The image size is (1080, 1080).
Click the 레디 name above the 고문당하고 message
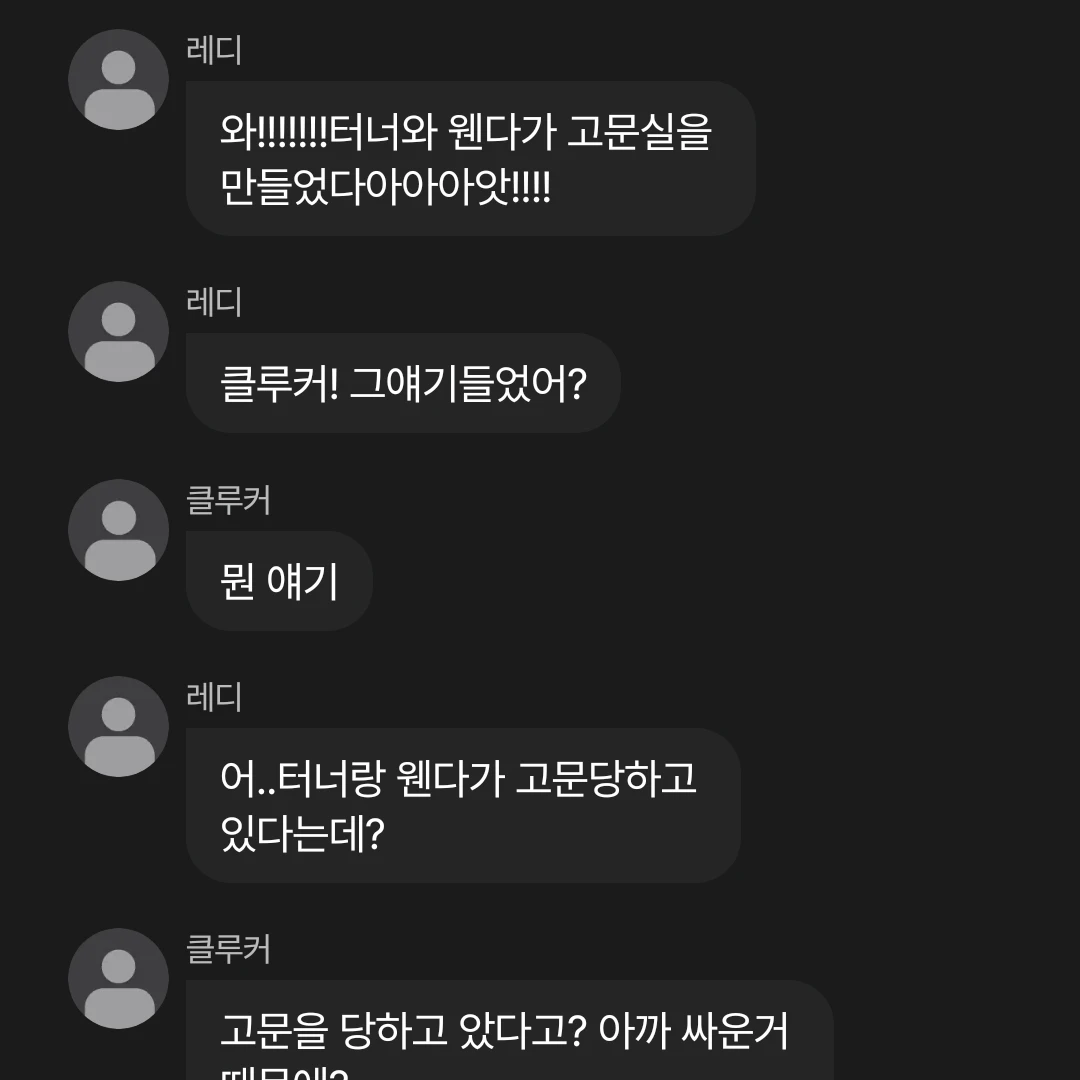(x=214, y=697)
